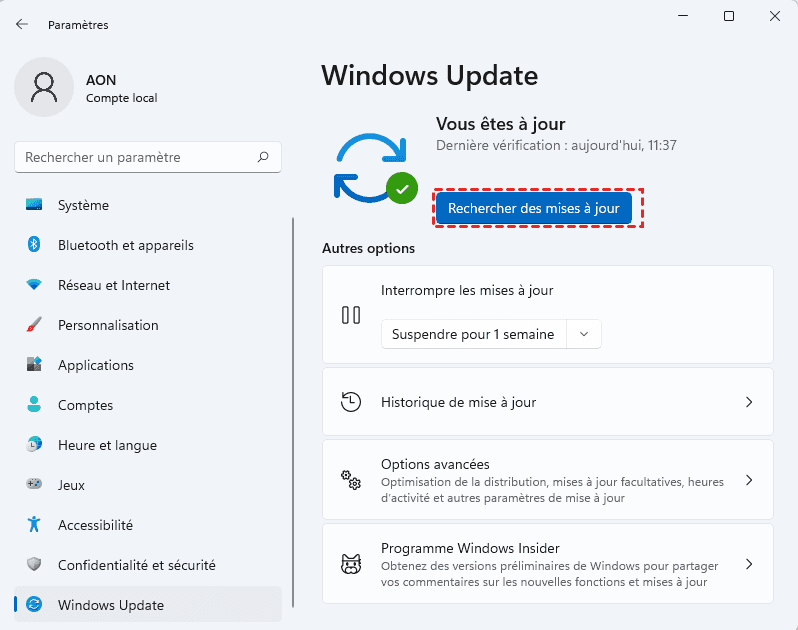798x630 pixels.
Task: Go to the Applications section
Action: [95, 365]
